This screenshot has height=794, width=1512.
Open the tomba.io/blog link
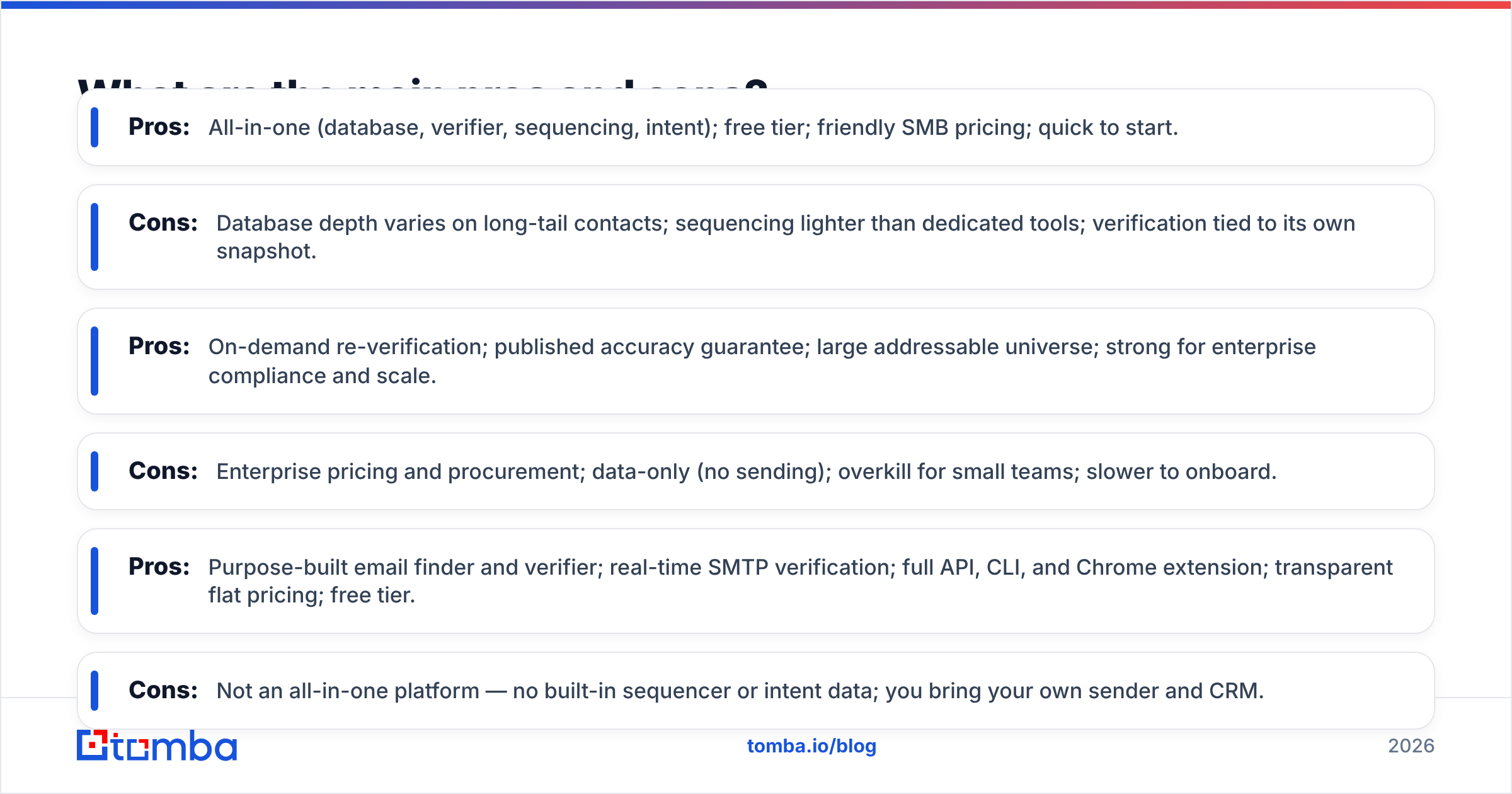click(x=811, y=746)
